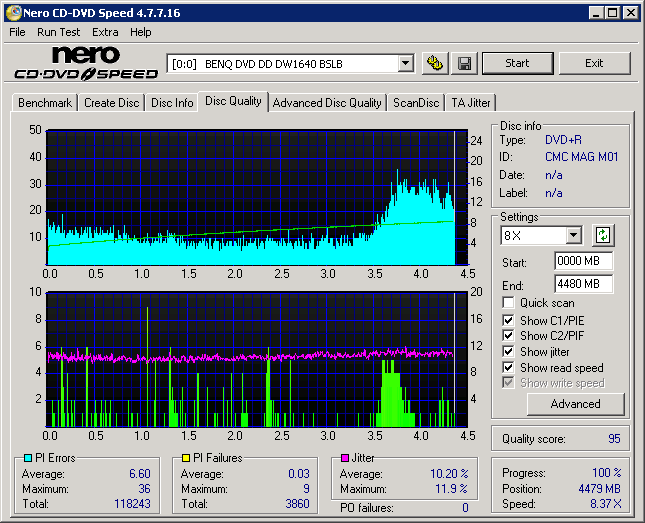Uncheck Show C1/PIE checkbox
Viewport: 645px width, 523px height.
pos(509,320)
